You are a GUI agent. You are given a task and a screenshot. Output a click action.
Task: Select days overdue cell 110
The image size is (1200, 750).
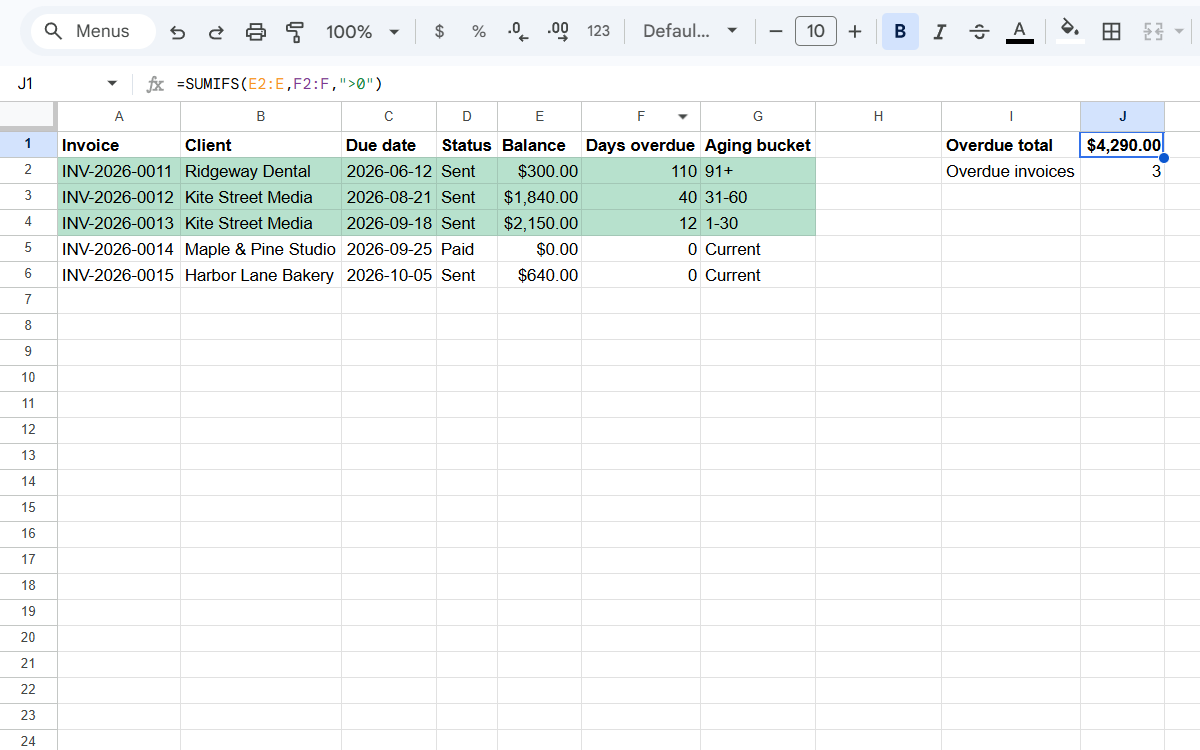click(x=641, y=171)
